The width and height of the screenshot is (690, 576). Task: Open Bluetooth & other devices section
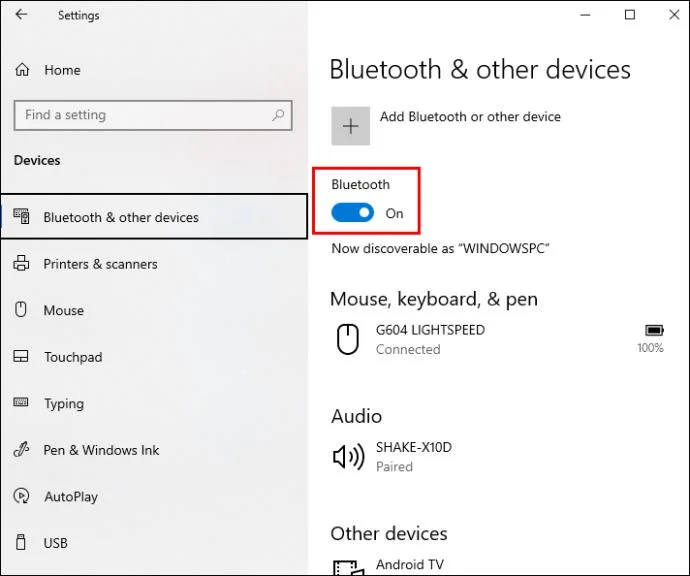click(x=154, y=216)
